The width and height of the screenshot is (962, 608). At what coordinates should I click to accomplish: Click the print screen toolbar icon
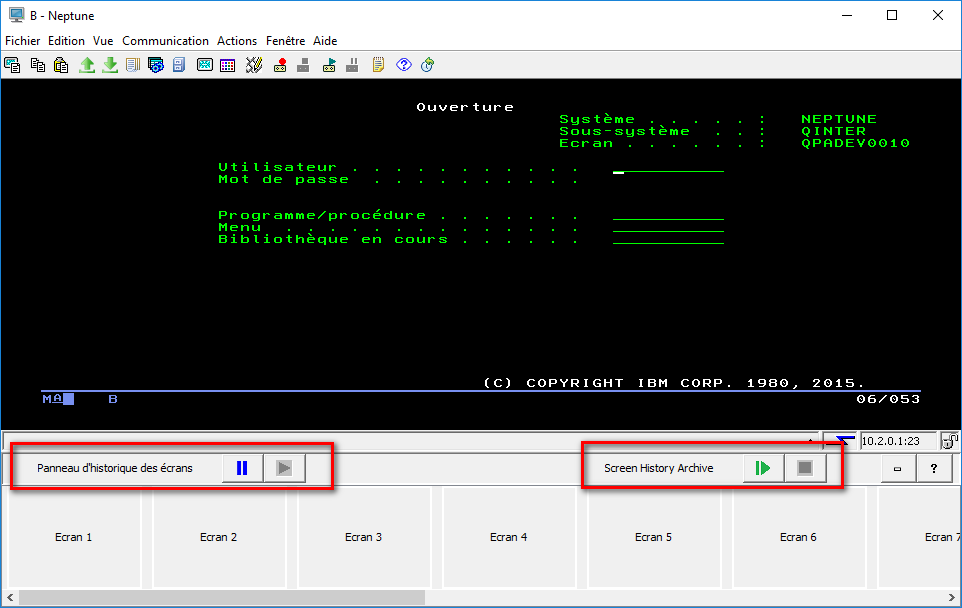pyautogui.click(x=12, y=65)
